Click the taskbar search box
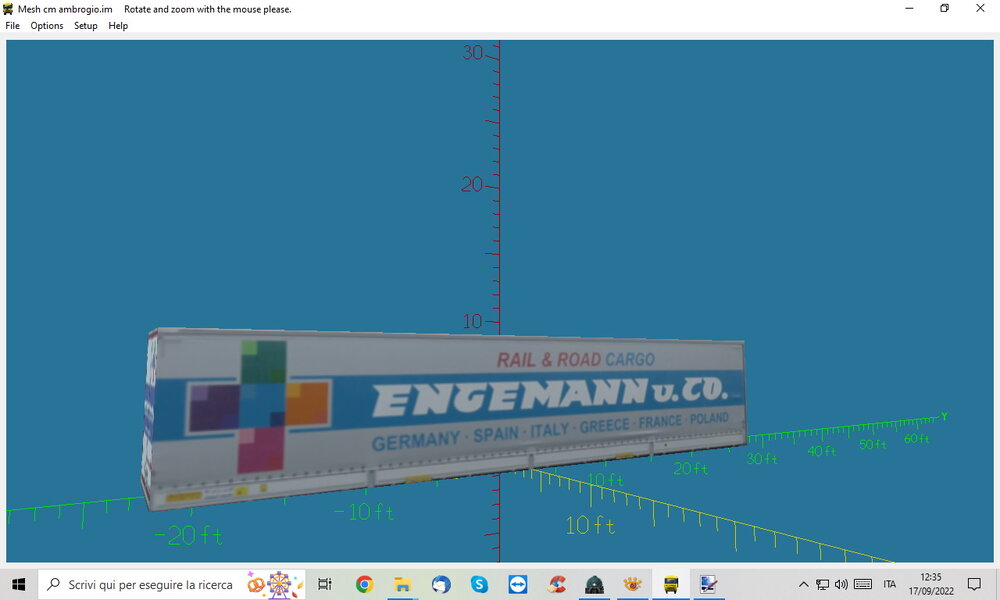Viewport: 1000px width, 600px height. (x=172, y=584)
